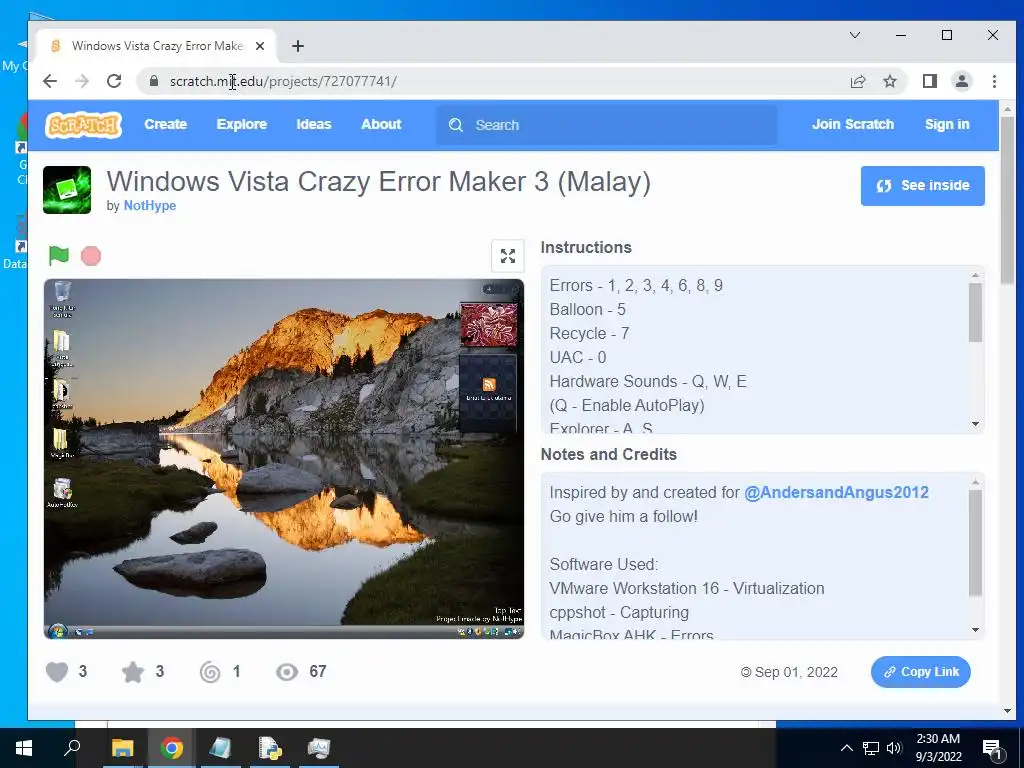View site info via padlock icon

tap(153, 81)
